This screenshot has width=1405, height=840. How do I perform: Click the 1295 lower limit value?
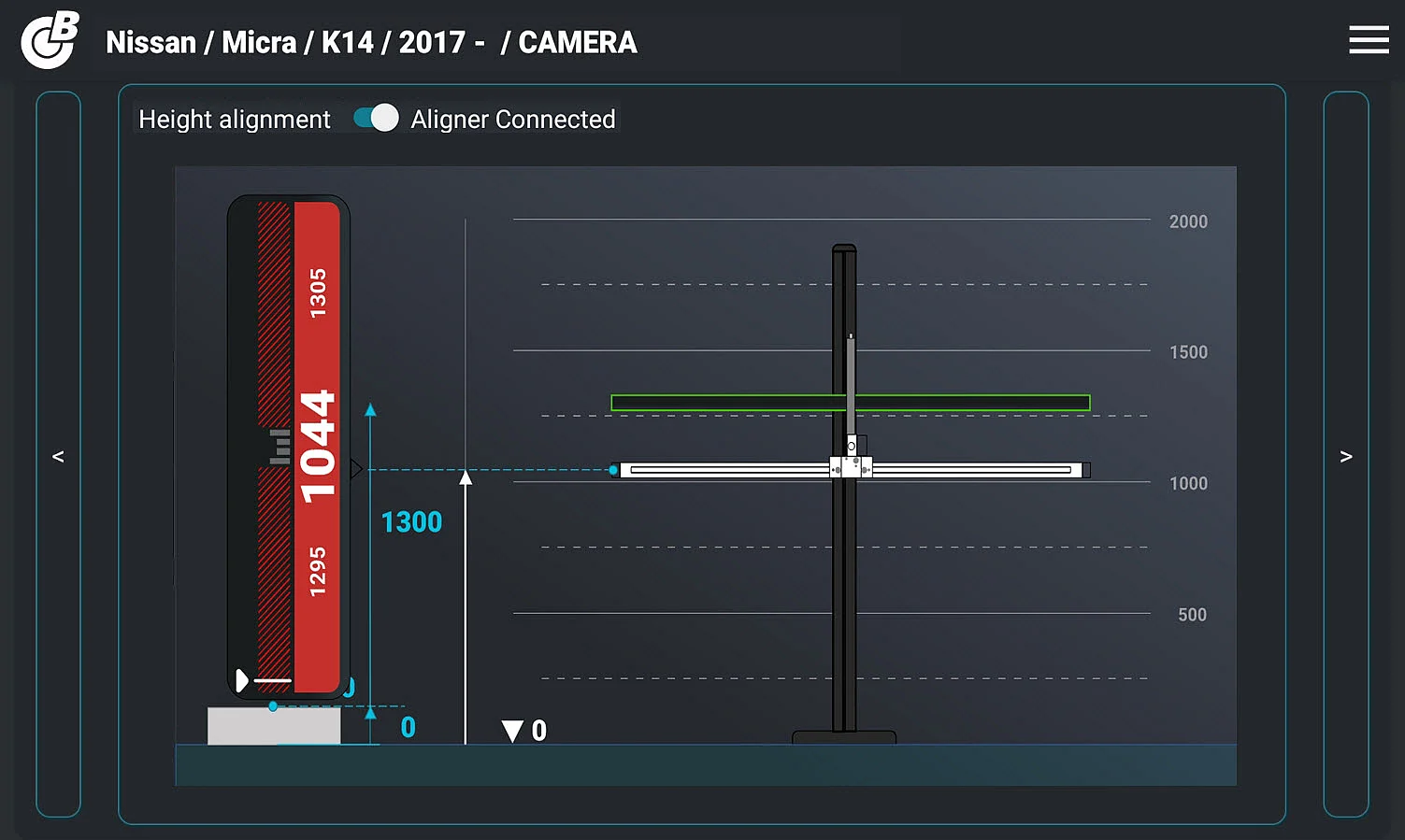[318, 571]
